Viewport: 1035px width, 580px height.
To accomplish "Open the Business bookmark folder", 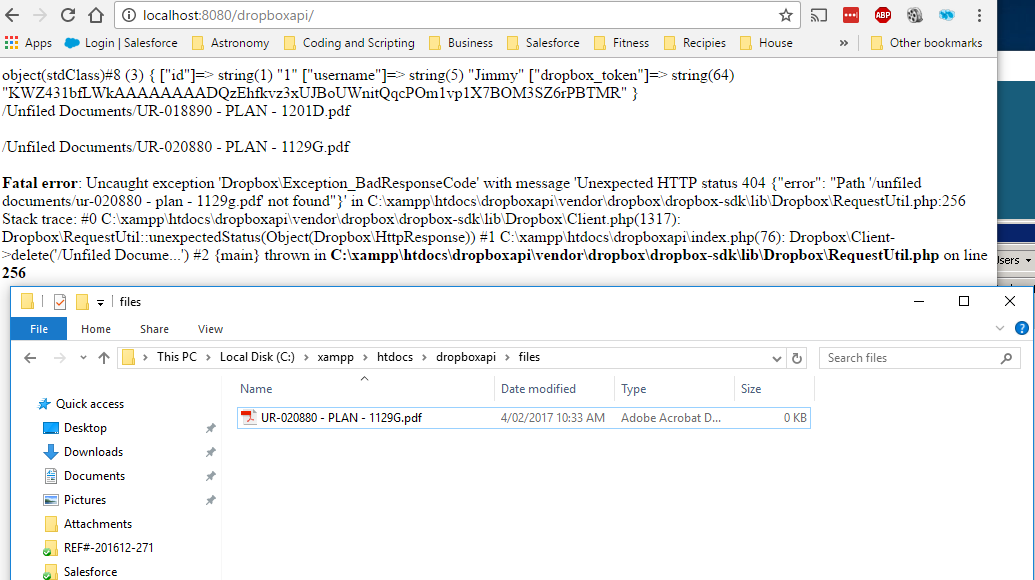I will click(x=461, y=43).
